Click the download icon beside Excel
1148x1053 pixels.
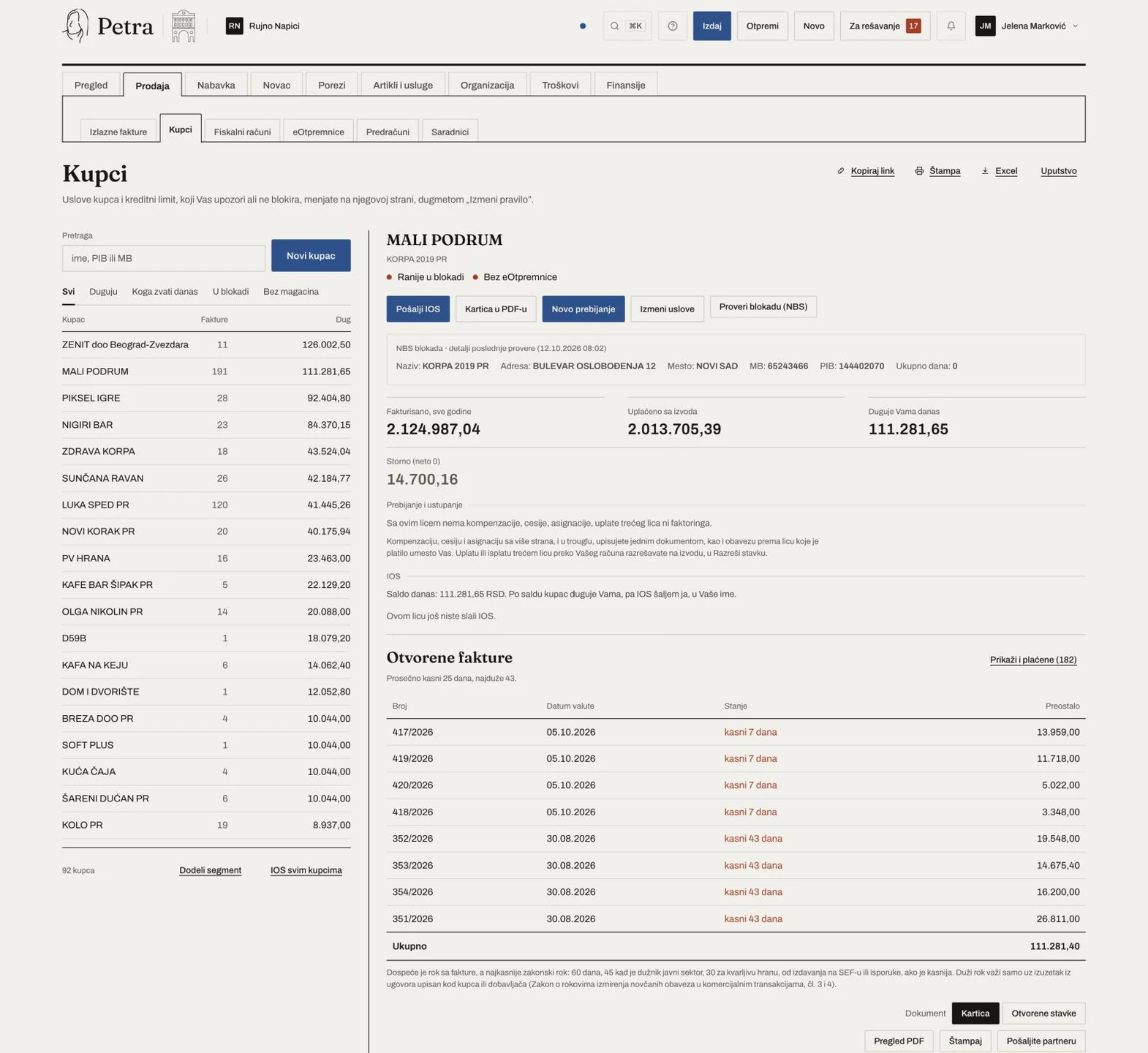pos(985,171)
